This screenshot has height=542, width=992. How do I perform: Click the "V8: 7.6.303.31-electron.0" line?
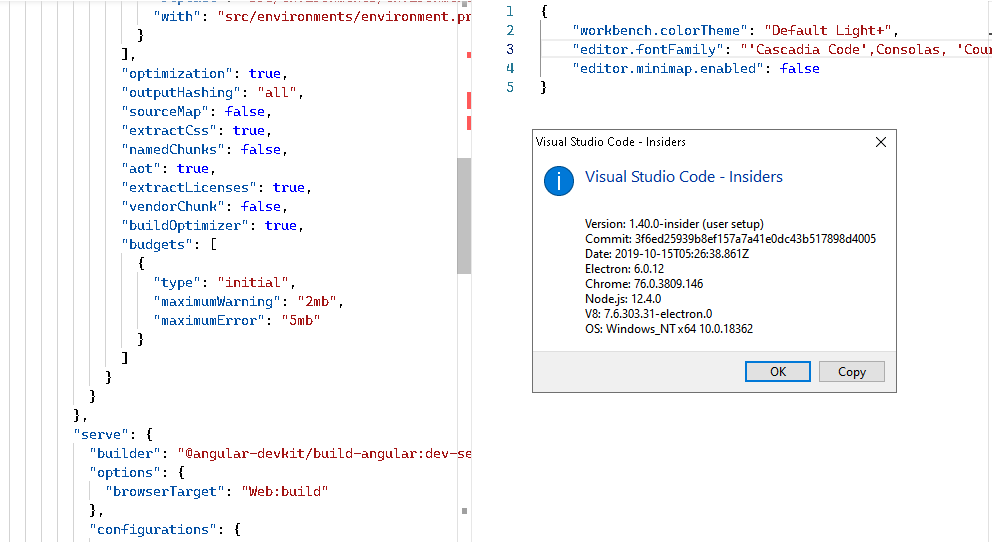(x=648, y=314)
